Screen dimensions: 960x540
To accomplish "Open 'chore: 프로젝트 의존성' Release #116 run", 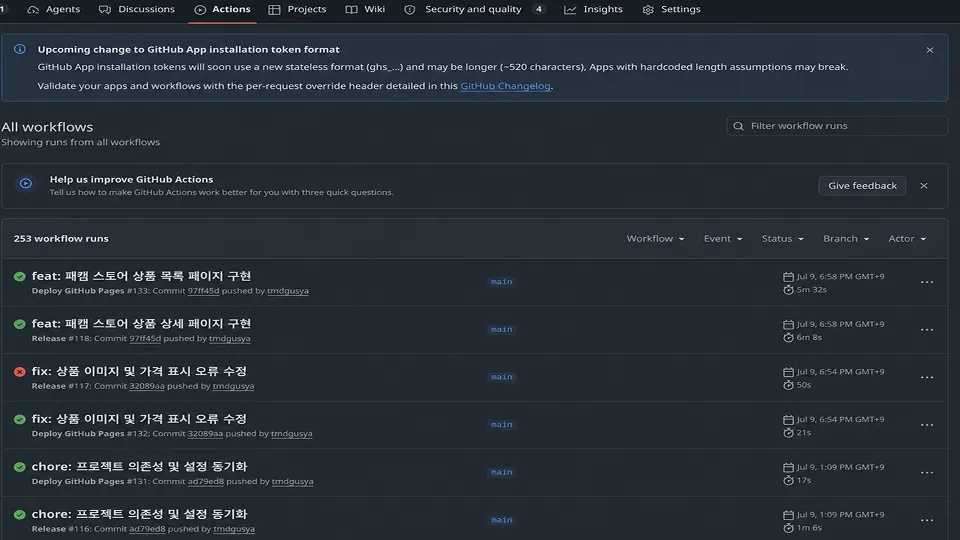I will point(140,514).
